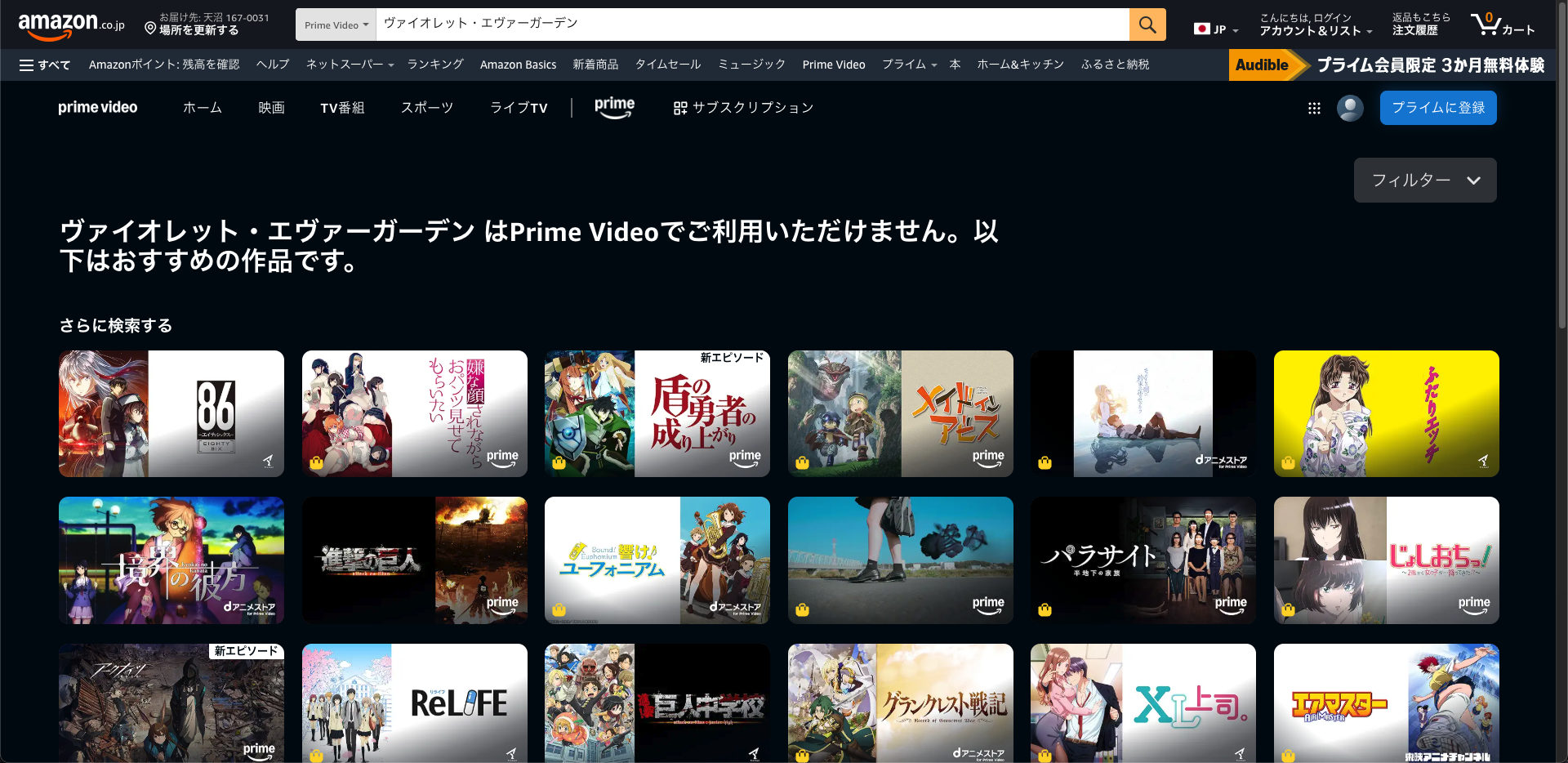Switch to the TV番組 tab

(342, 107)
